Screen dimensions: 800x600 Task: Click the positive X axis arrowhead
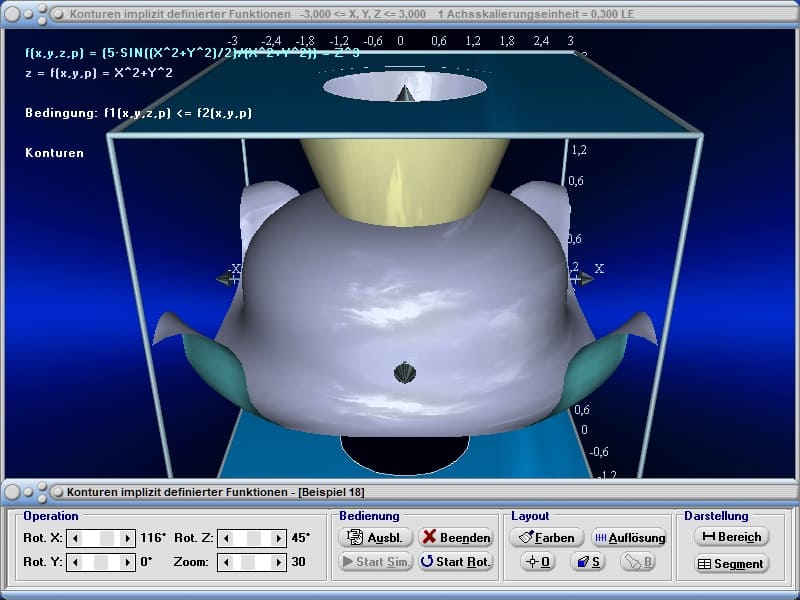[586, 279]
